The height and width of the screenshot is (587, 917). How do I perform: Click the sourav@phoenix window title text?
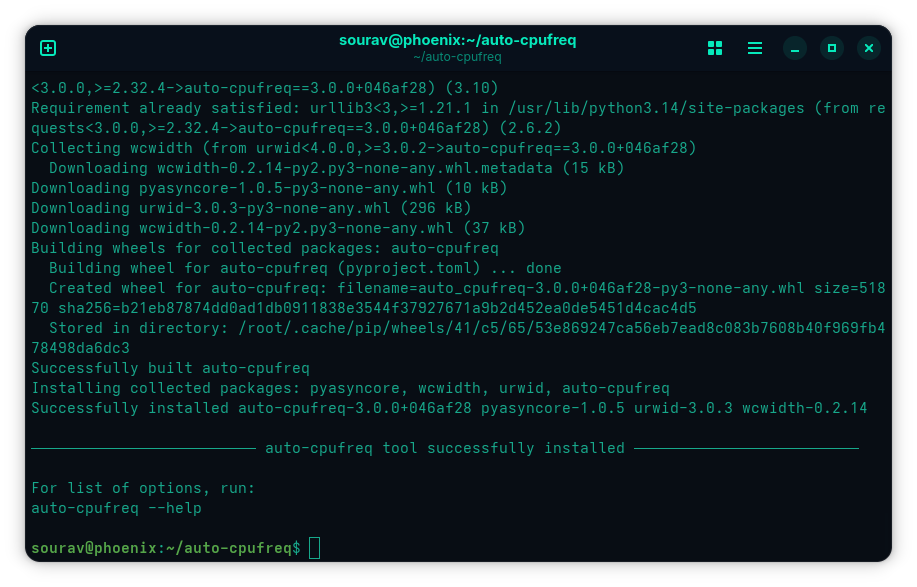pos(457,40)
